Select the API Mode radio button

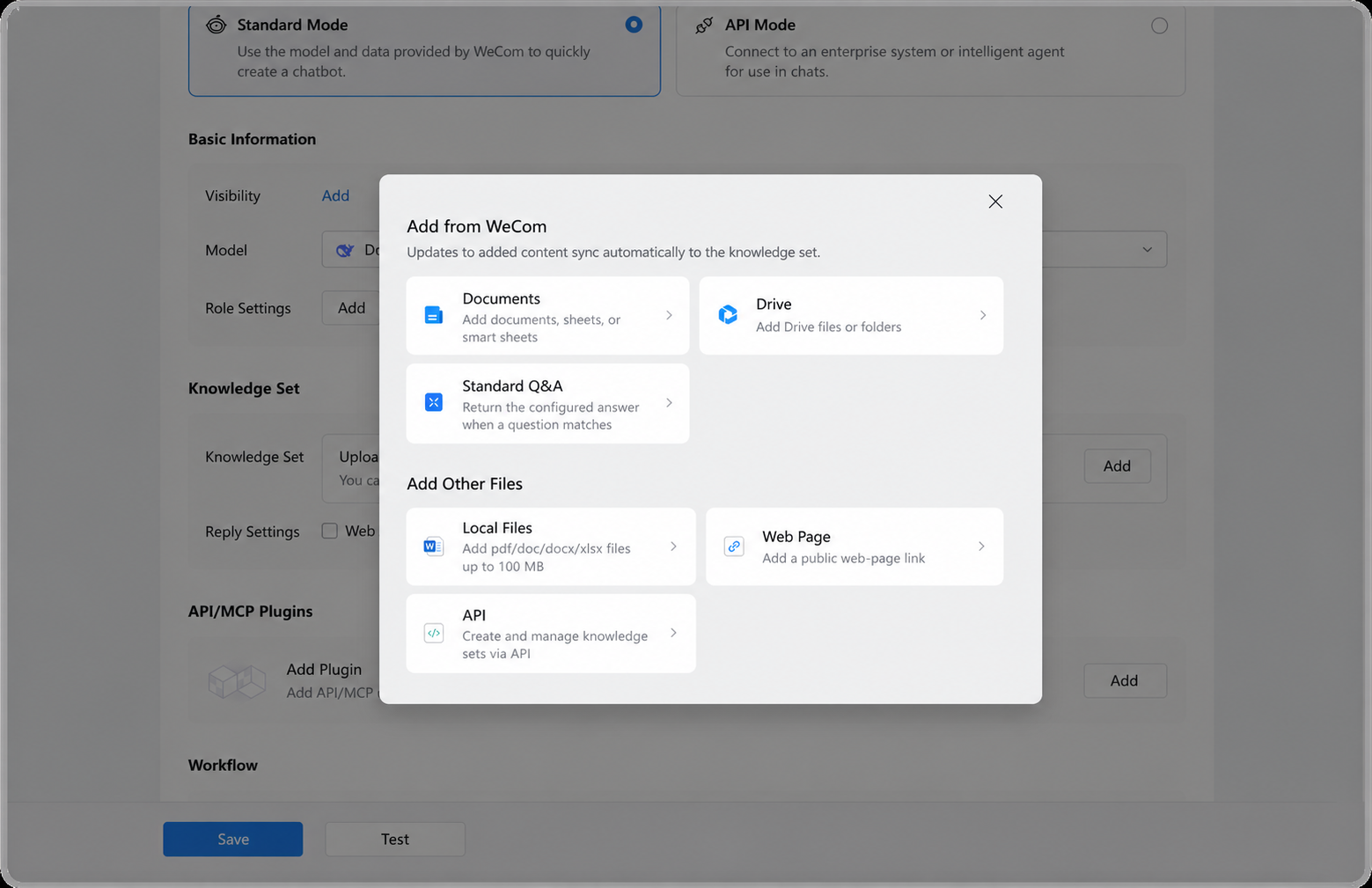point(1160,26)
